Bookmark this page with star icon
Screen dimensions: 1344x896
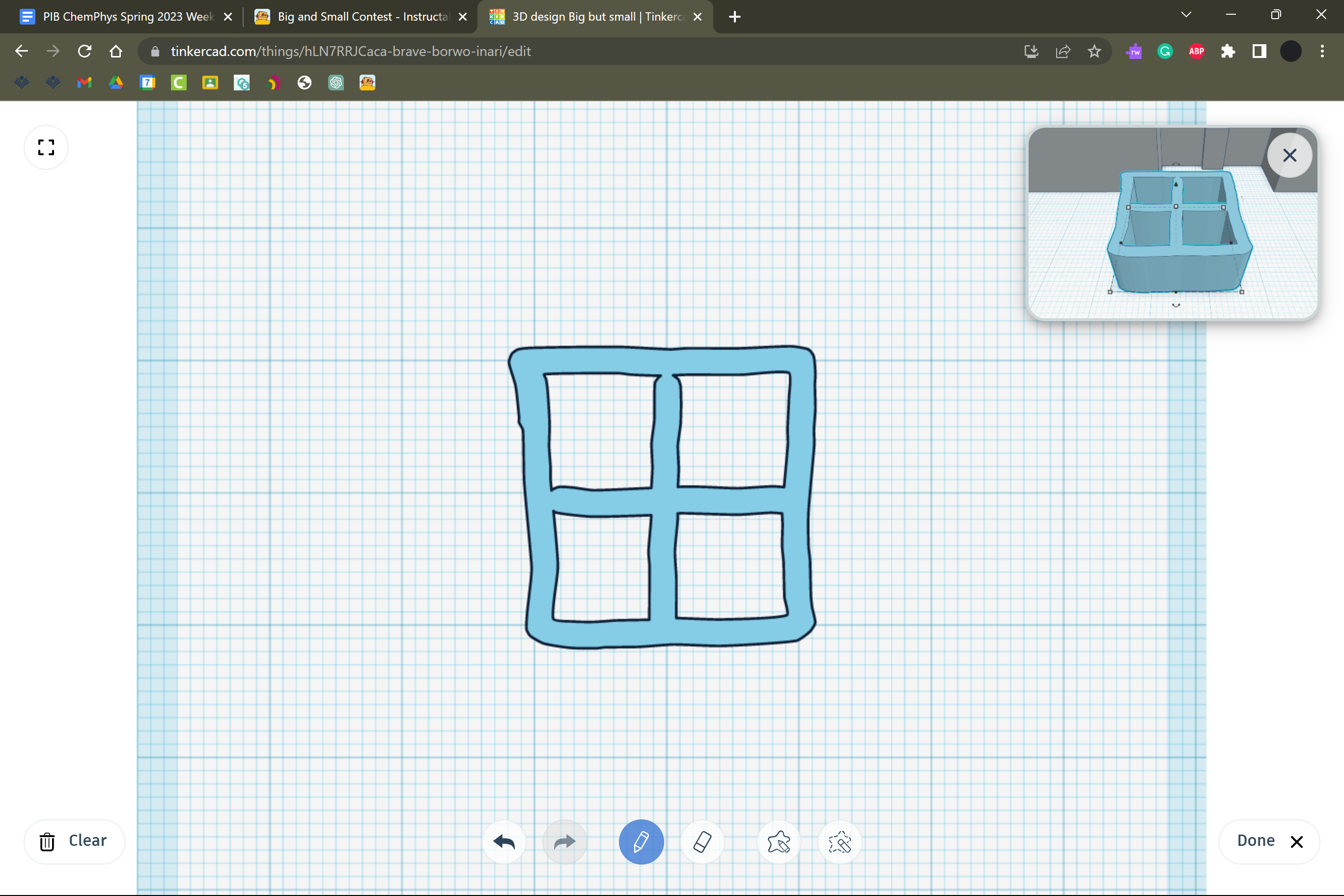(x=1093, y=52)
